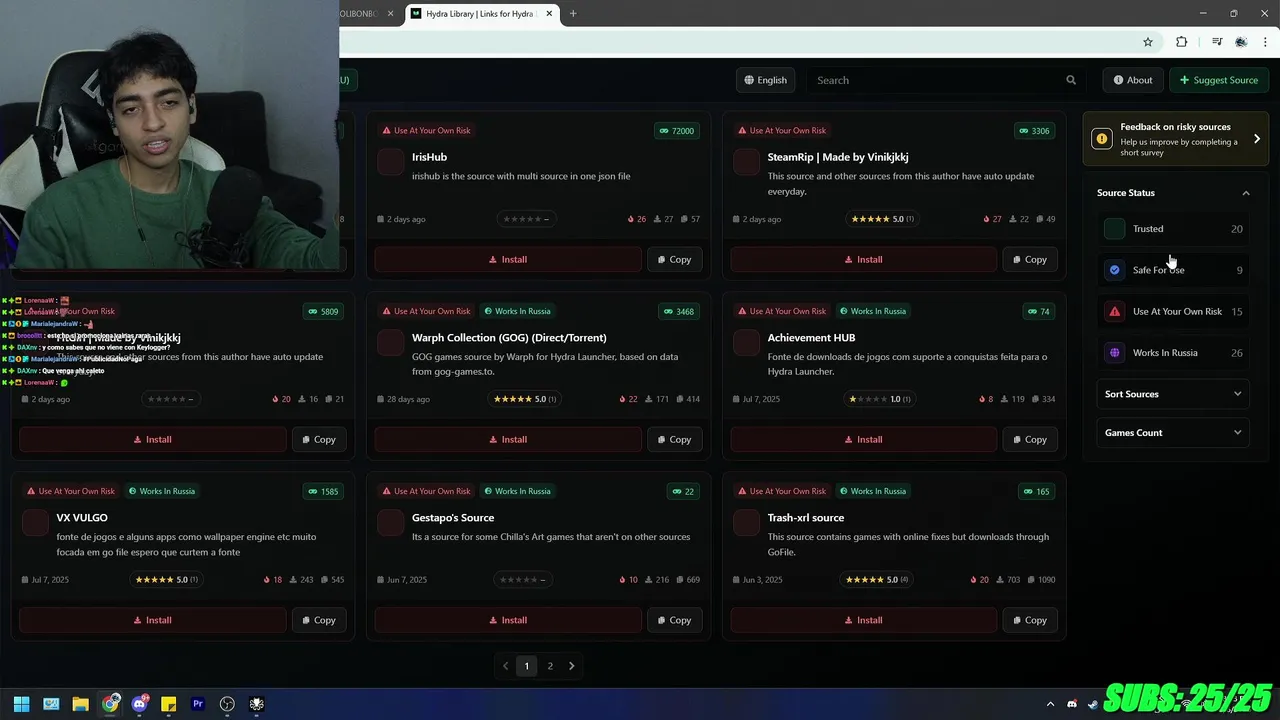Open the English language selector
The width and height of the screenshot is (1280, 720).
coord(765,80)
